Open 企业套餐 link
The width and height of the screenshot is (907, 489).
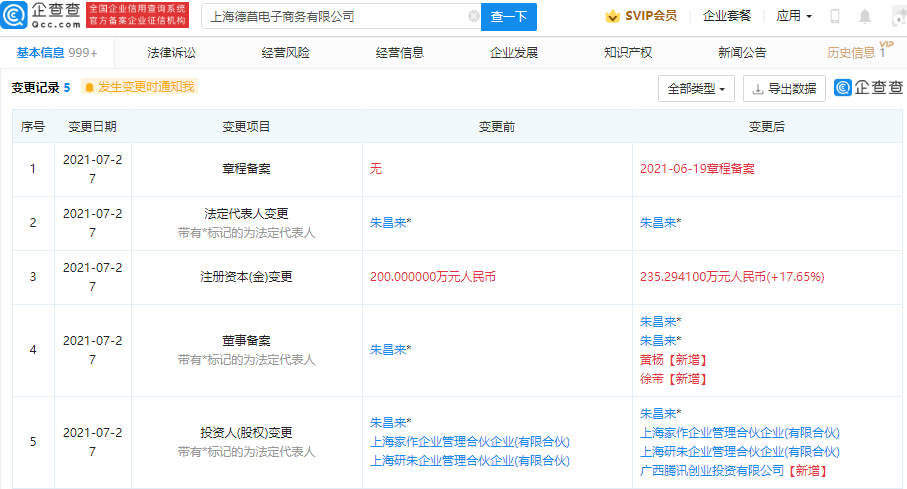point(727,16)
